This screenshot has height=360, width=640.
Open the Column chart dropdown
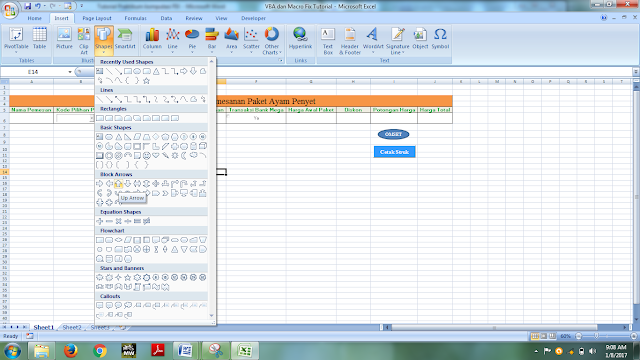(x=152, y=40)
